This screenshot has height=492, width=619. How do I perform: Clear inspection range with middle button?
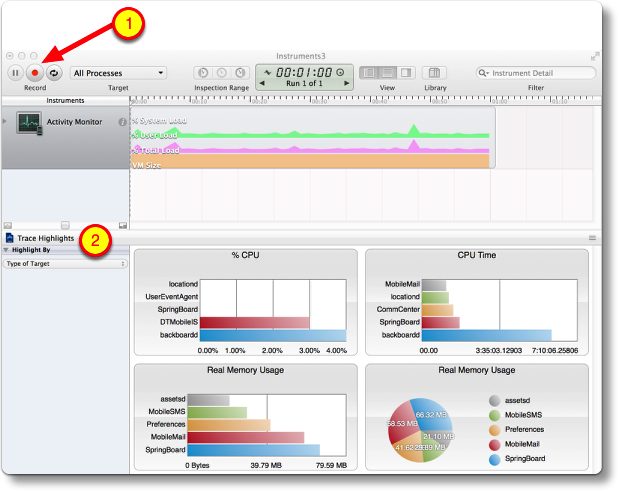click(x=220, y=73)
